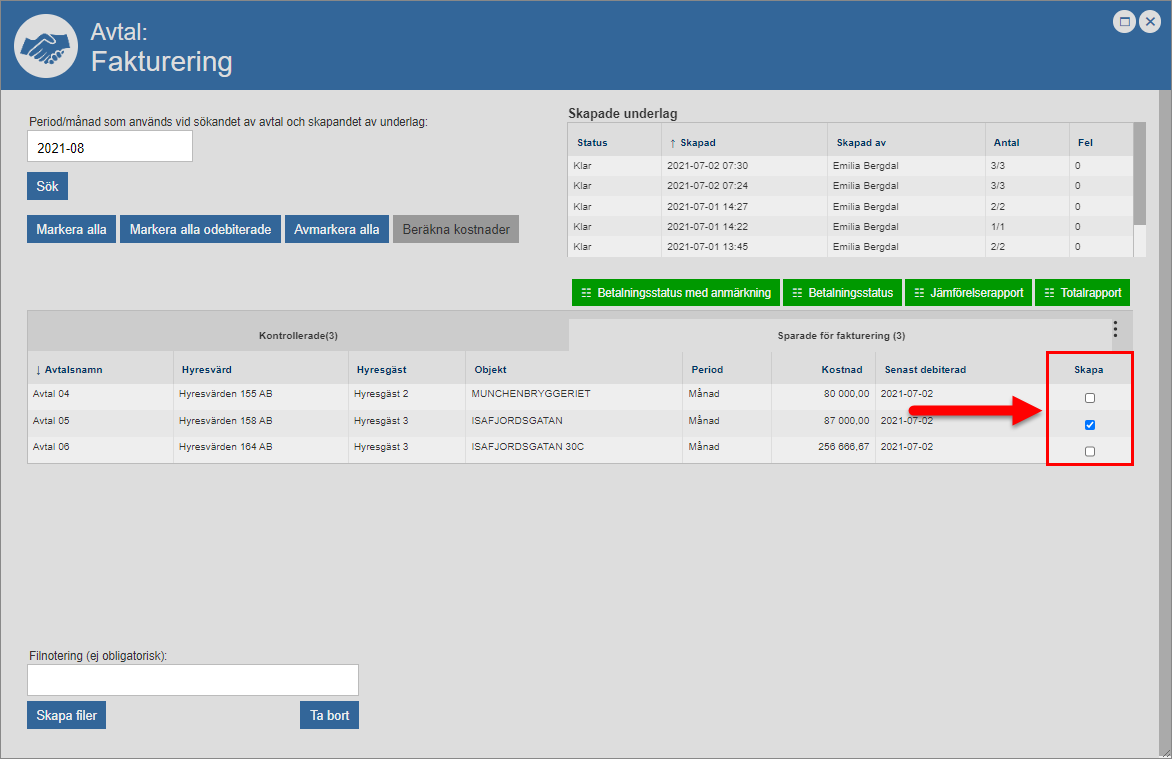Sort by the Avtalsnamn column header

coord(73,370)
